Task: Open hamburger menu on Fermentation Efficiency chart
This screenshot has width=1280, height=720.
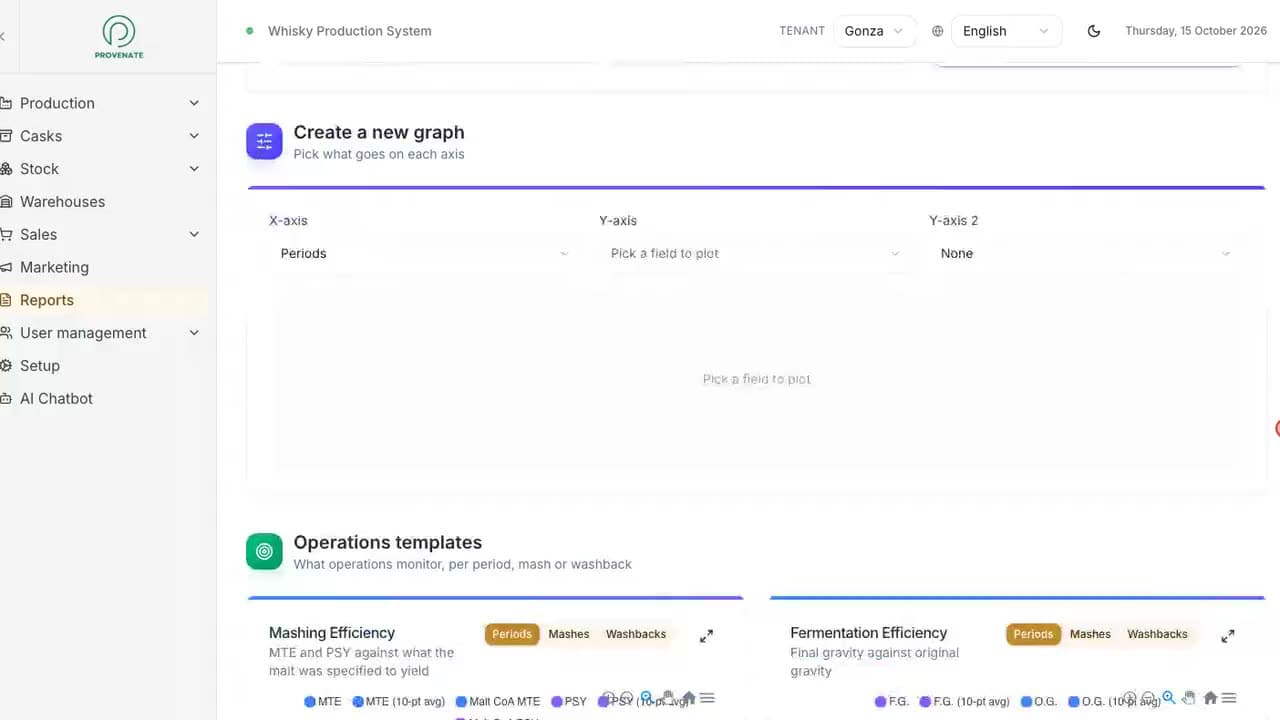Action: [x=1229, y=698]
